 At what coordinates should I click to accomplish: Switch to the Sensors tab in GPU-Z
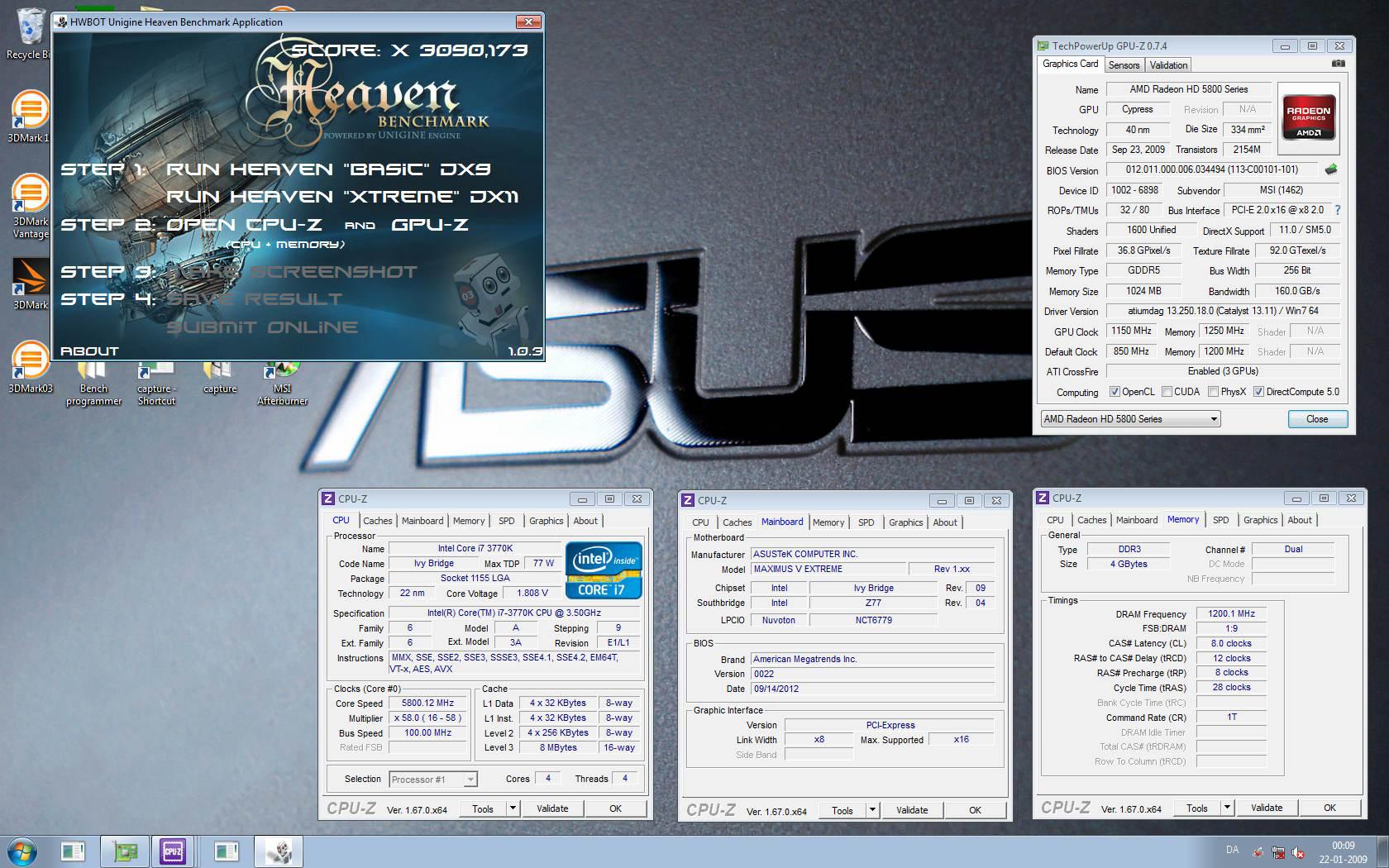1124,65
